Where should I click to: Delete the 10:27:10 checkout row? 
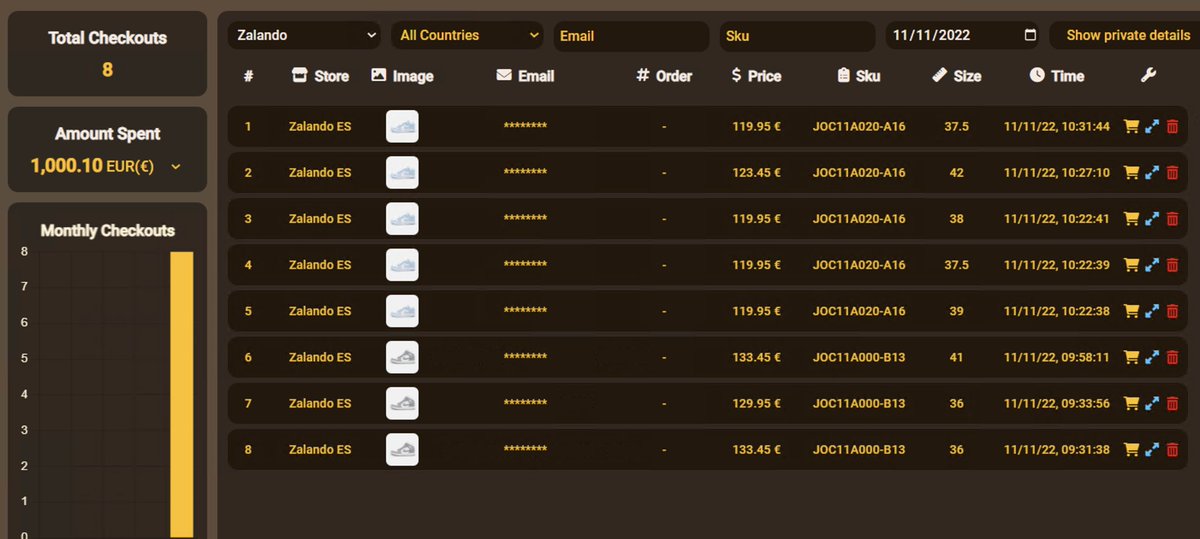(1172, 173)
